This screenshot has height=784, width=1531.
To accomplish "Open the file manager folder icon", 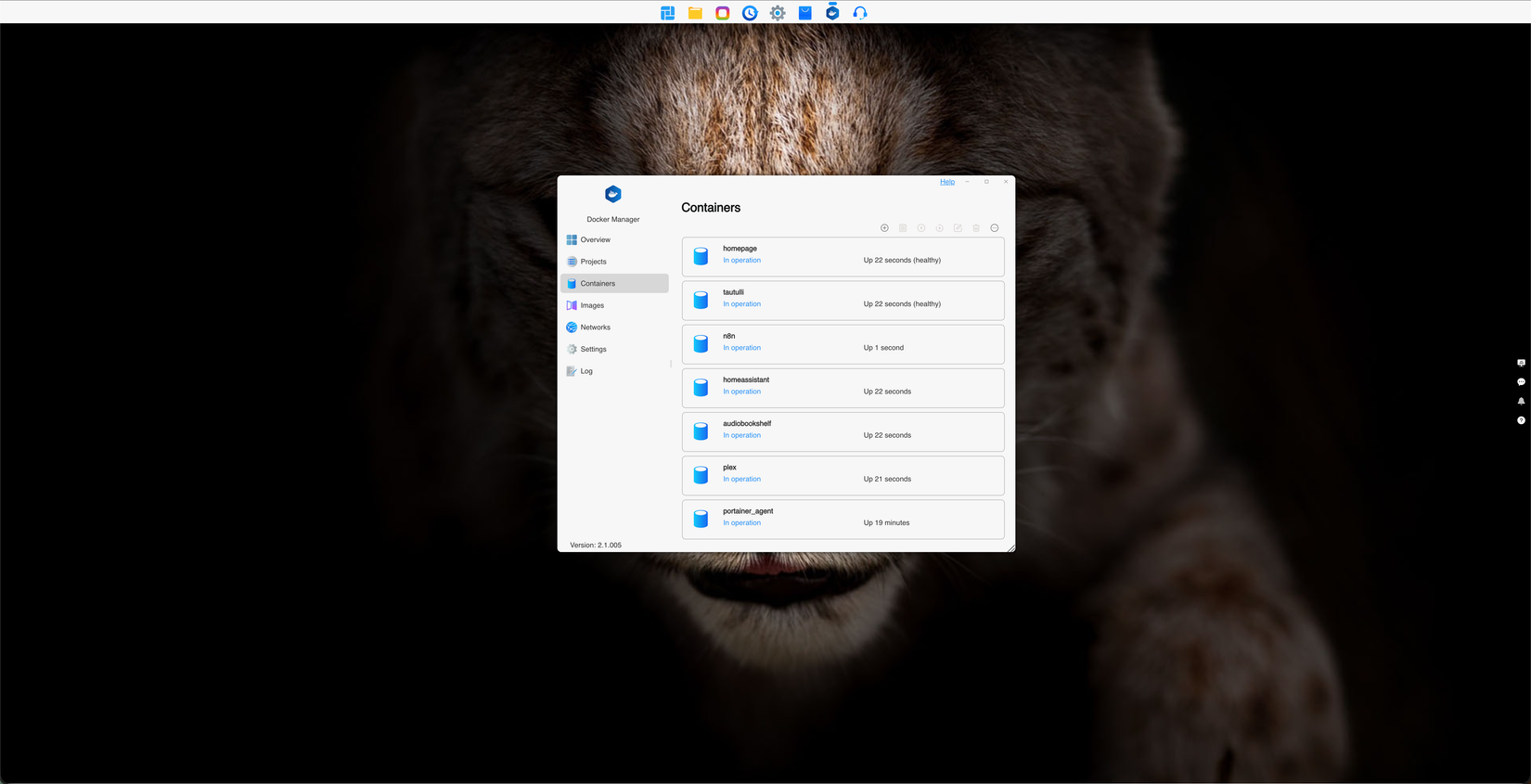I will pyautogui.click(x=695, y=13).
